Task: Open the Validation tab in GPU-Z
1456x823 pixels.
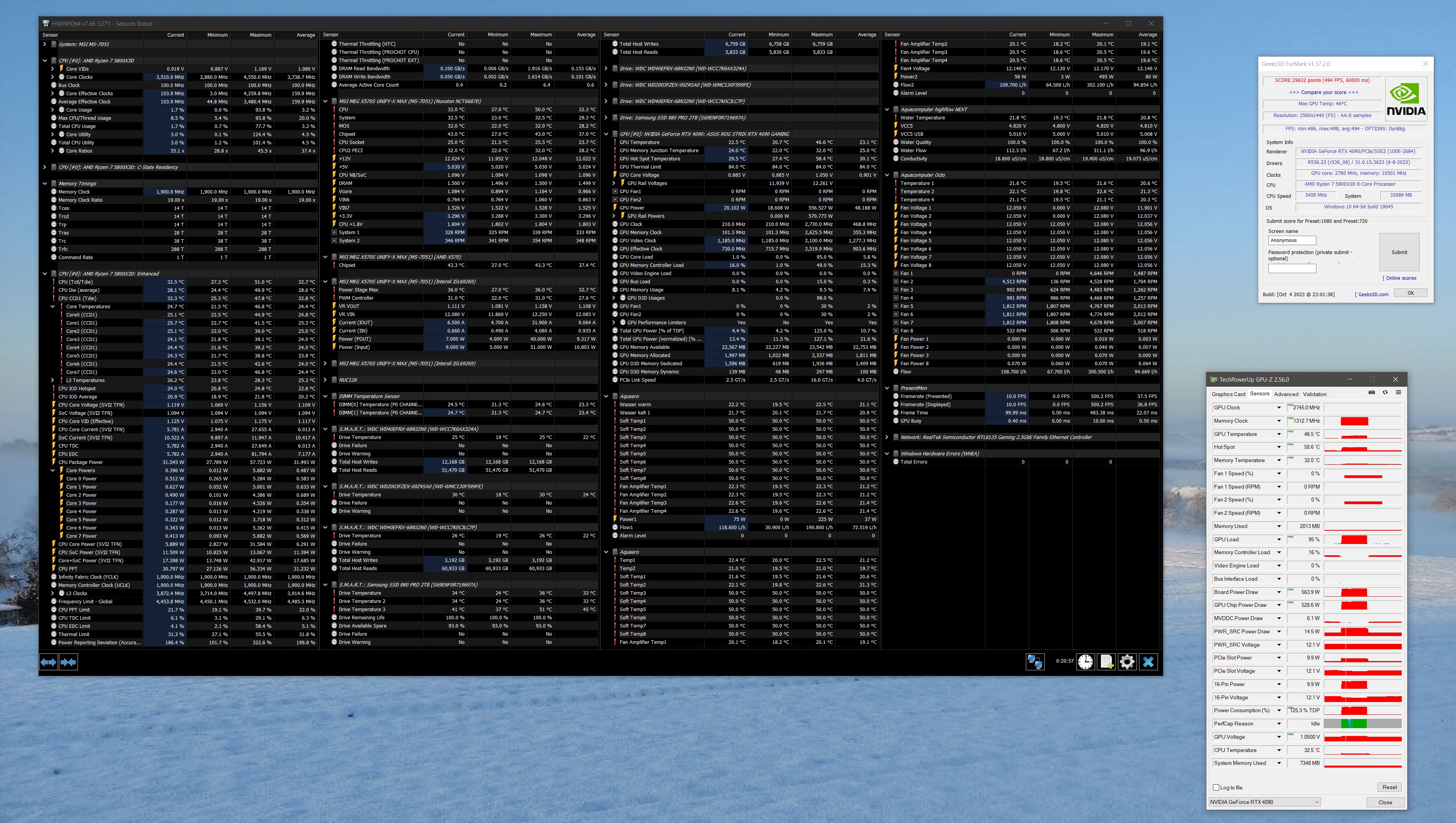Action: pyautogui.click(x=1315, y=394)
